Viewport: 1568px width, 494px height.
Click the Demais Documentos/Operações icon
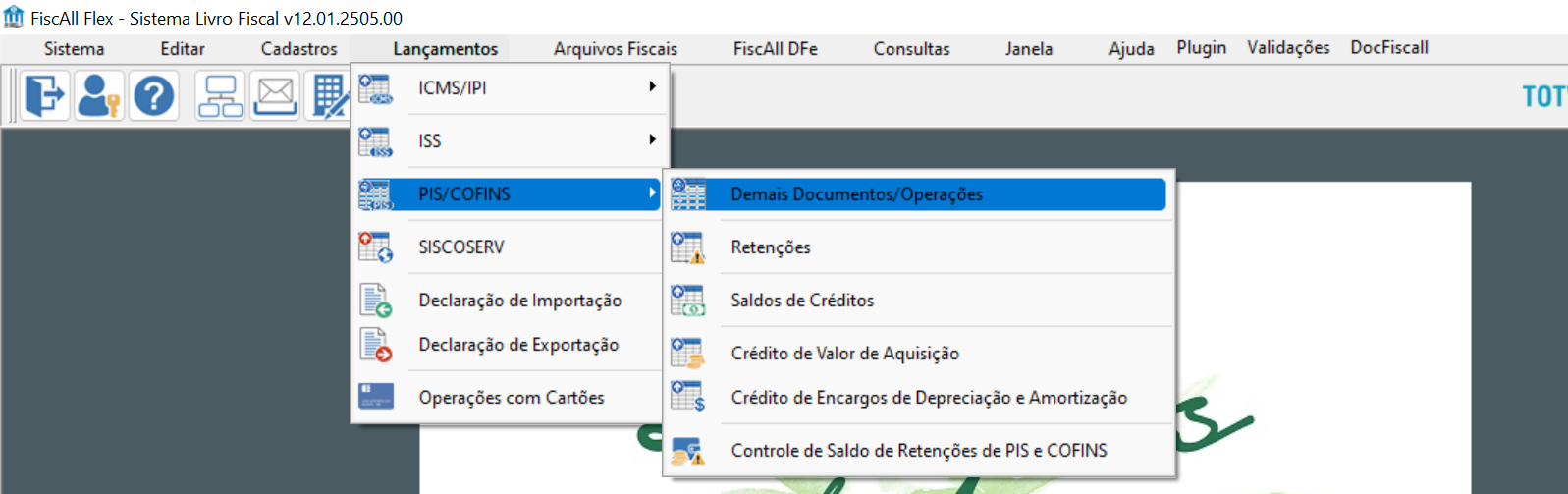[688, 194]
